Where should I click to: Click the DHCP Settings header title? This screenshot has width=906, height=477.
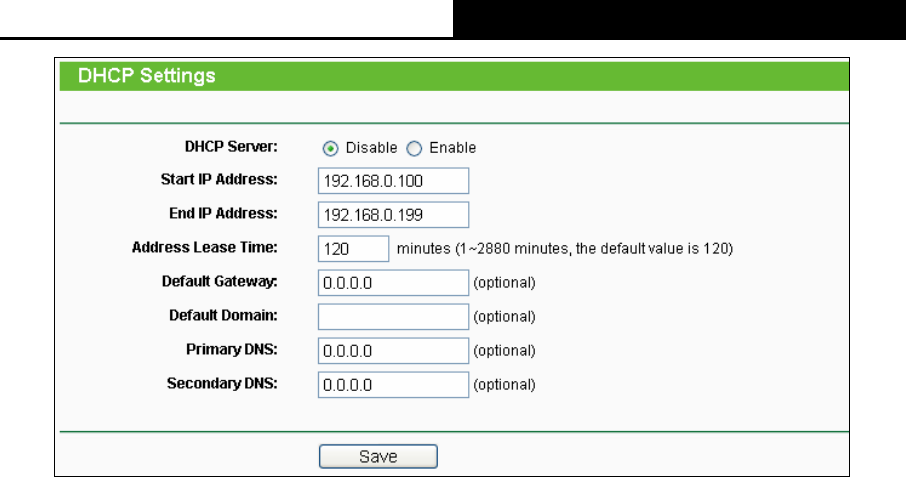pos(147,76)
